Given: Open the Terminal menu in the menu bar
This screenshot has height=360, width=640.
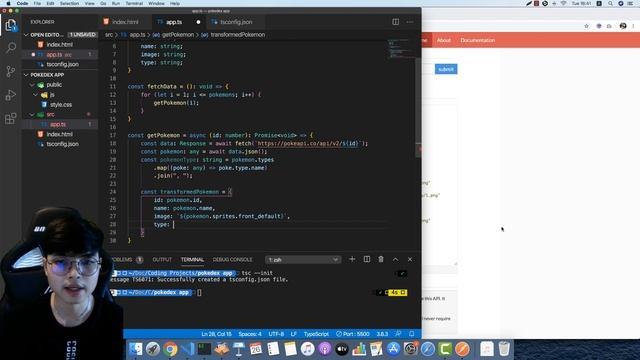Looking at the screenshot, I should (134, 3).
